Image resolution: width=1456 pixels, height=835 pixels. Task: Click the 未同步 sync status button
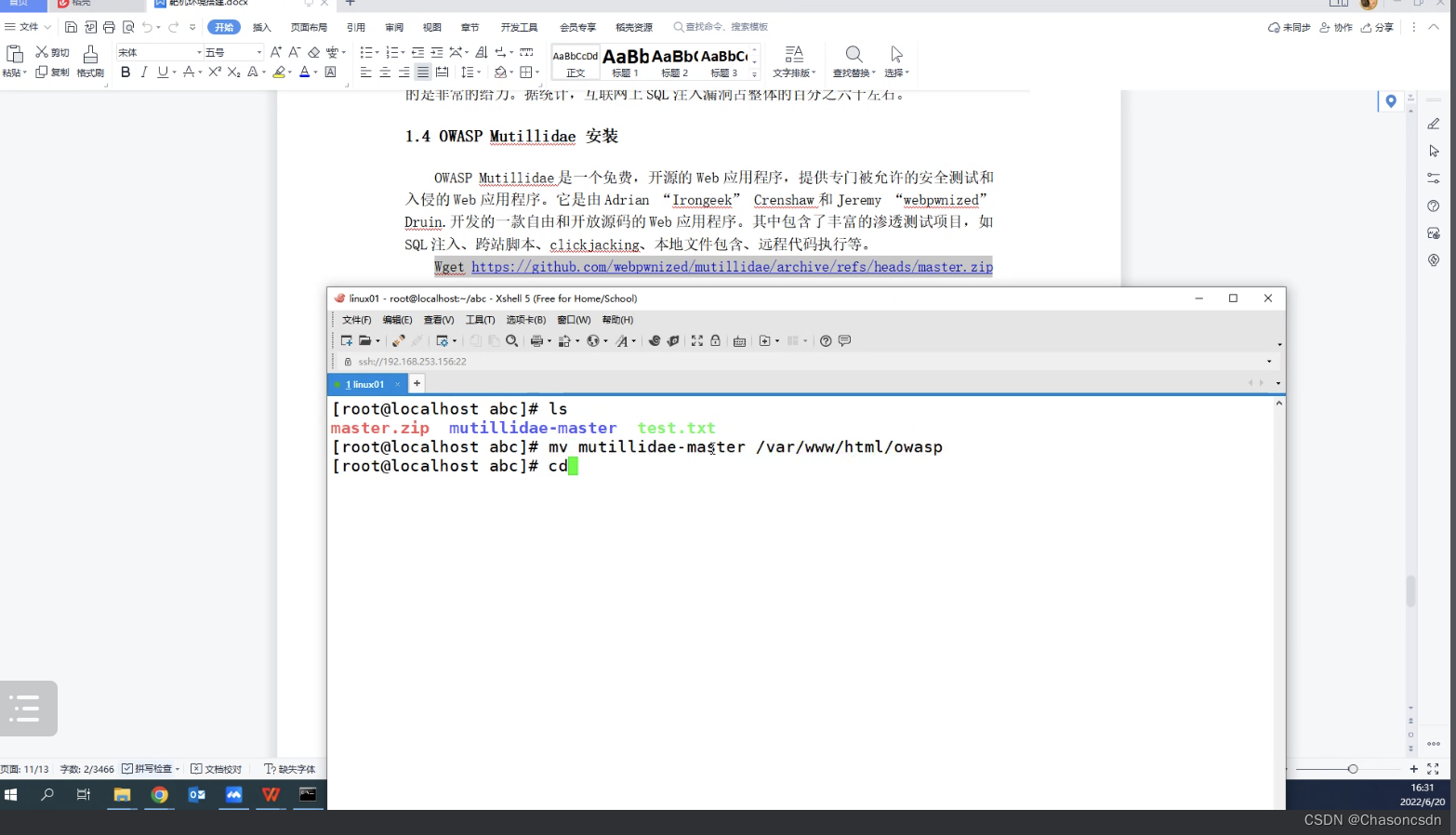tap(1289, 27)
